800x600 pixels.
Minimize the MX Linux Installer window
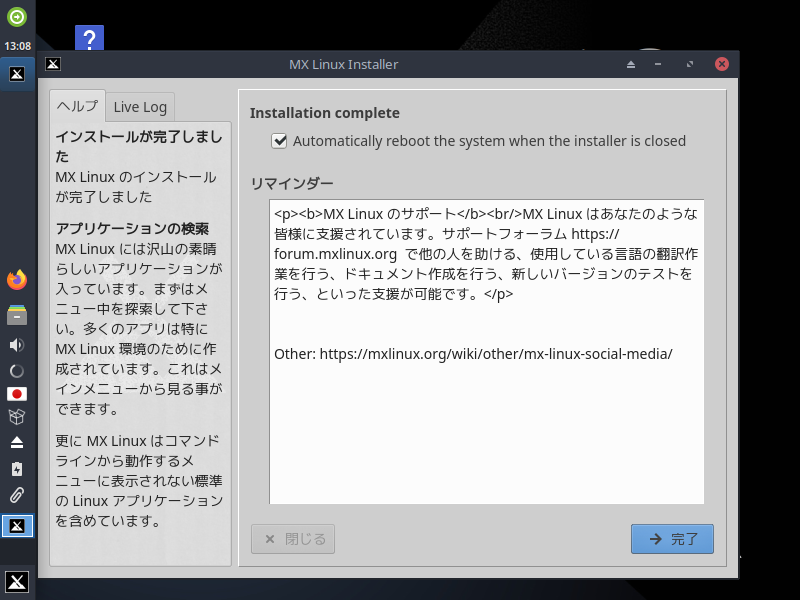(x=658, y=64)
